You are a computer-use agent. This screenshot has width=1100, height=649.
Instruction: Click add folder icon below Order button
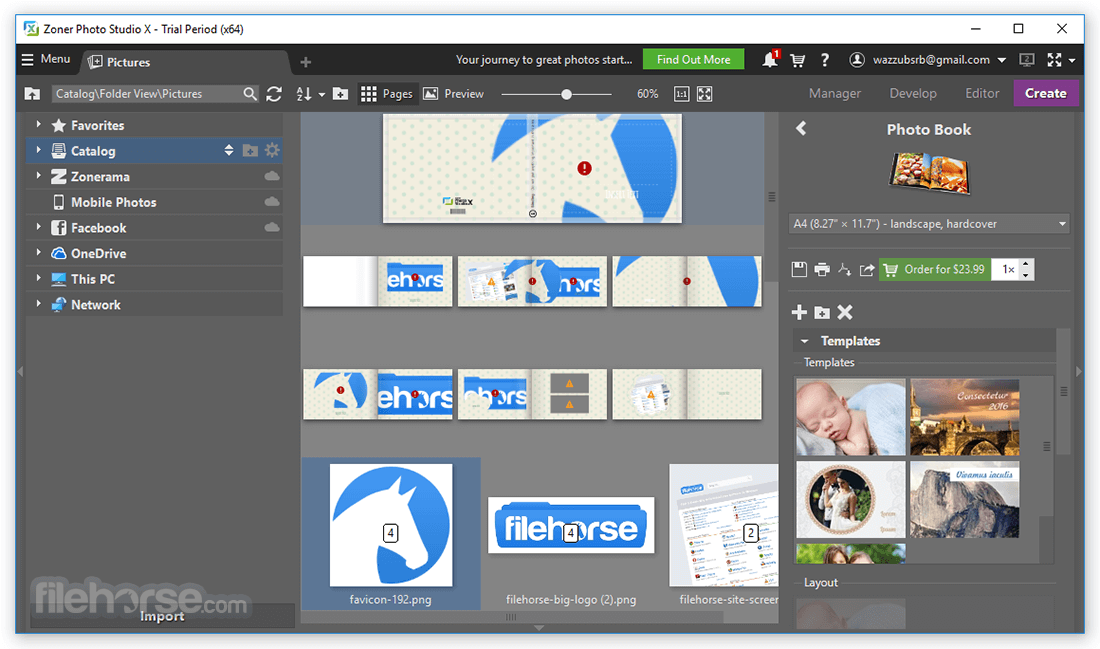[822, 312]
